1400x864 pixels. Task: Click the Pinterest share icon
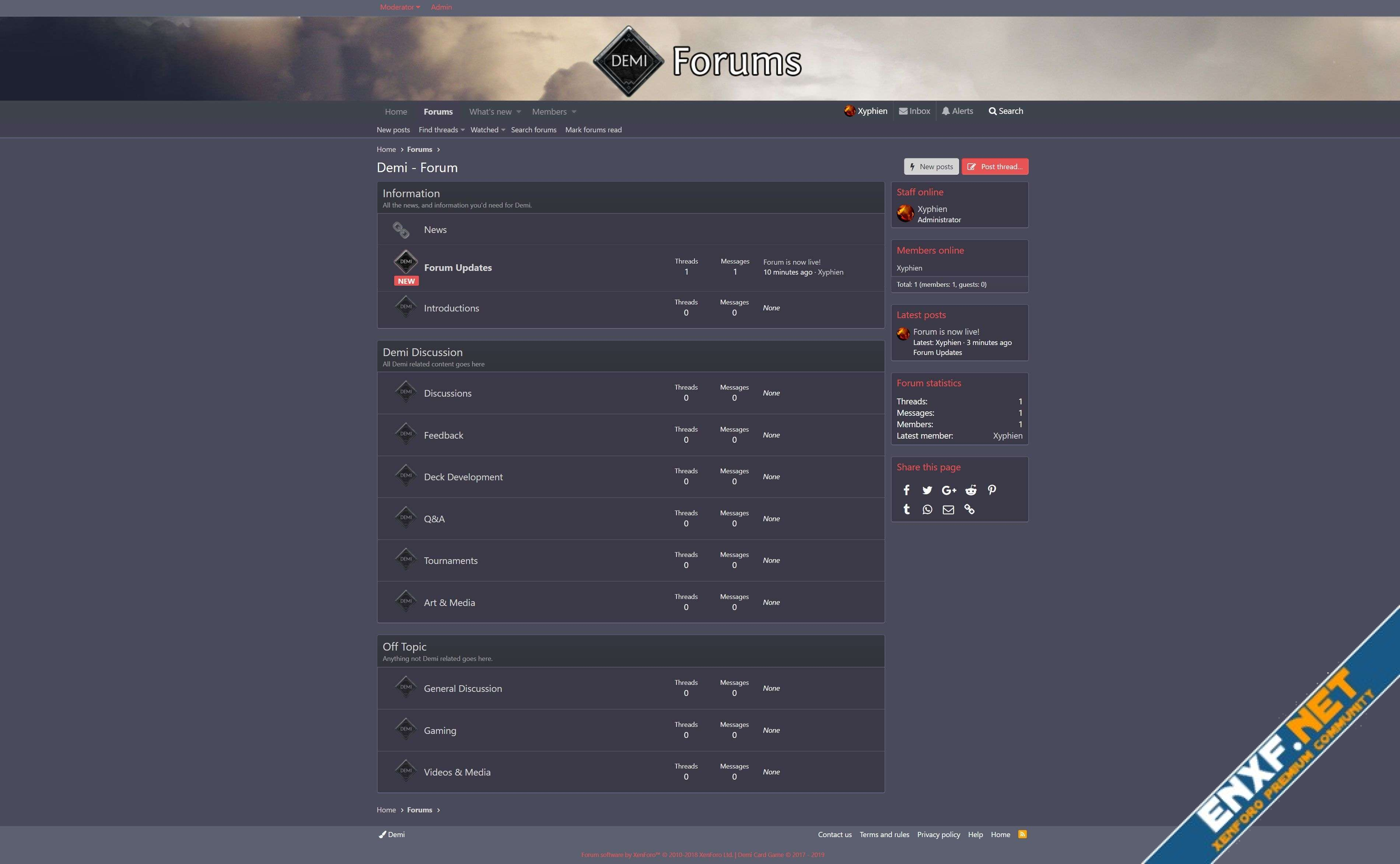[x=992, y=490]
